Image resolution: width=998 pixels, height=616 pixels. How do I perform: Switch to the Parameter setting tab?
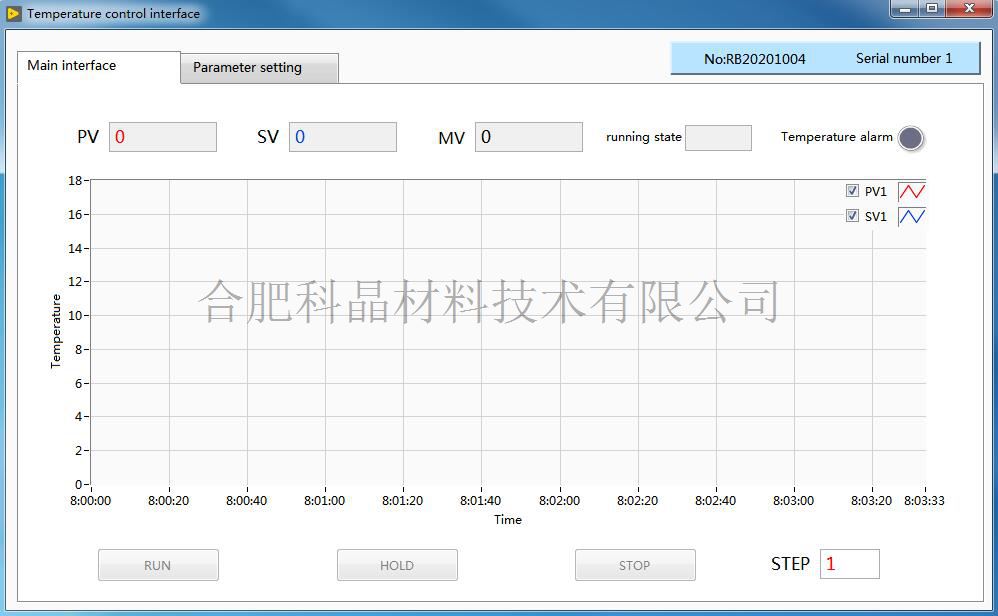click(x=259, y=68)
